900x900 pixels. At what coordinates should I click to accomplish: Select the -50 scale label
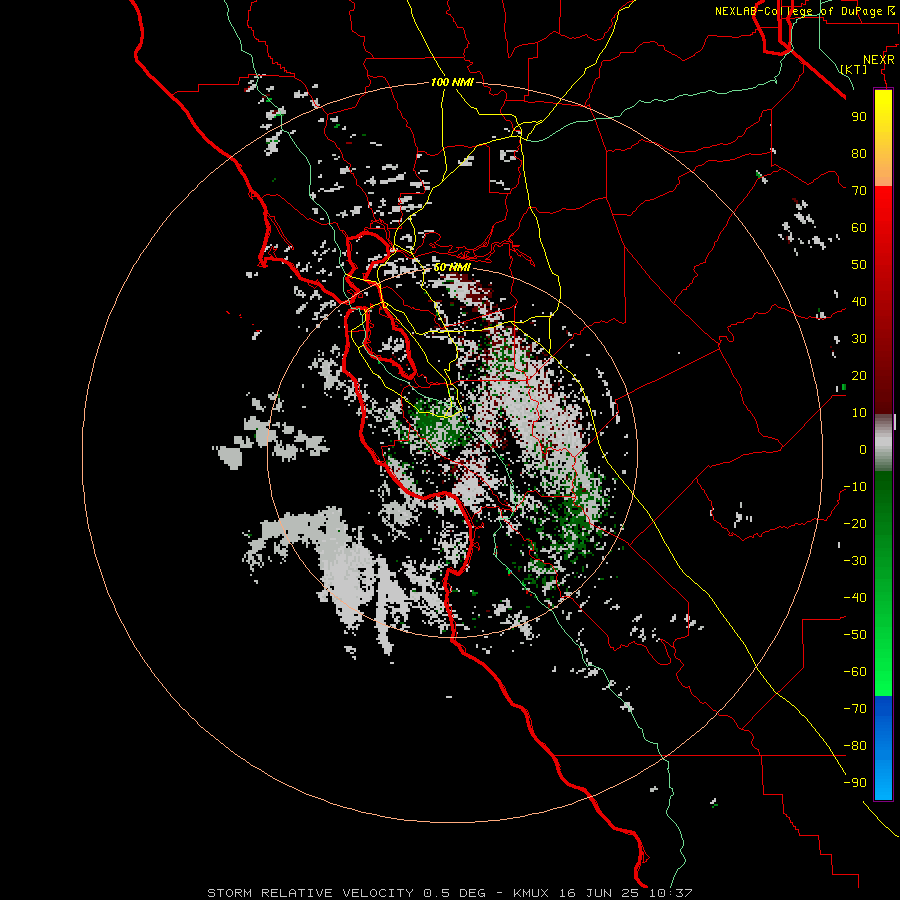[x=855, y=635]
